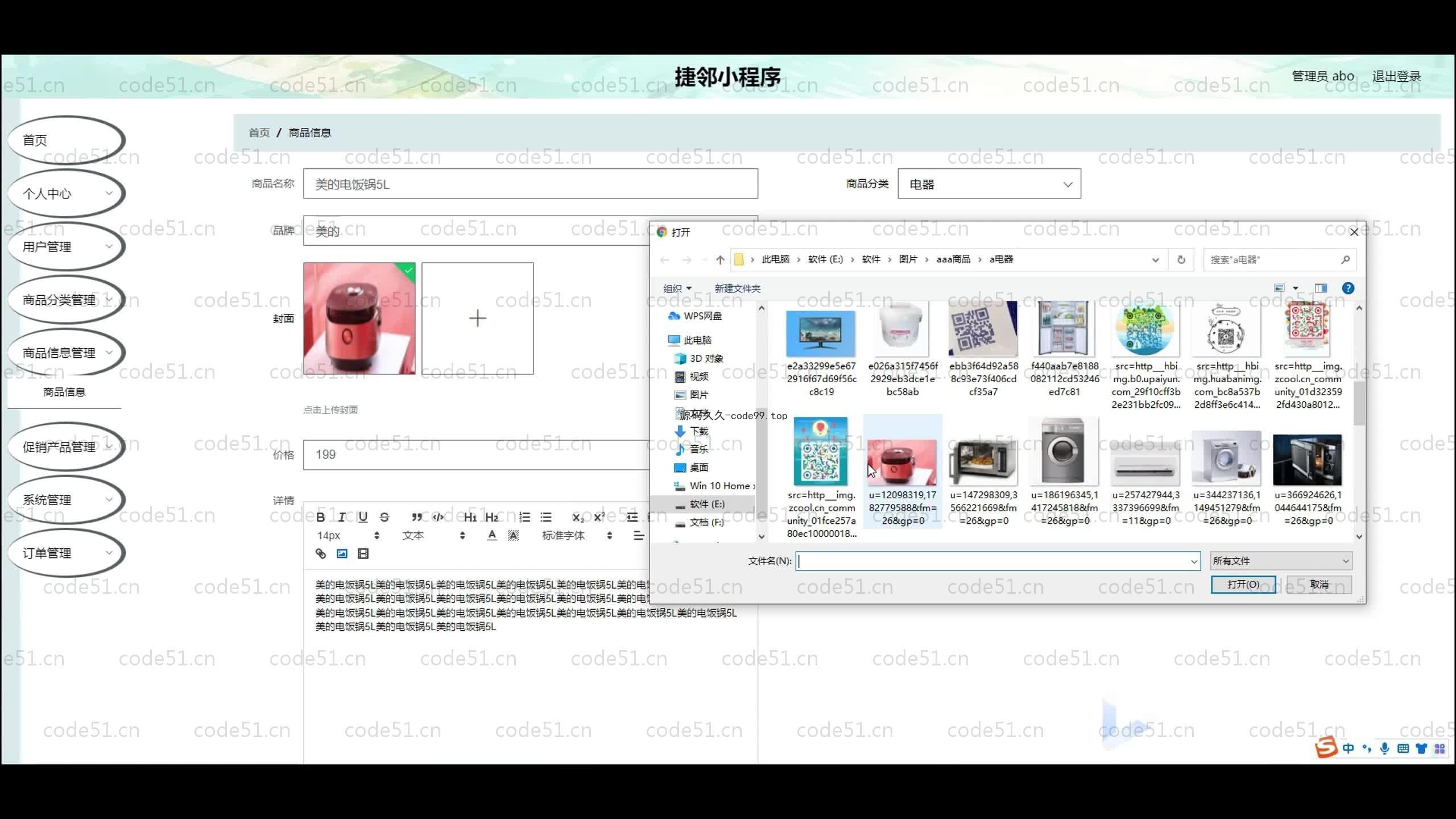The height and width of the screenshot is (819, 1456).
Task: Expand the 用户管理 sidebar menu
Action: point(67,246)
